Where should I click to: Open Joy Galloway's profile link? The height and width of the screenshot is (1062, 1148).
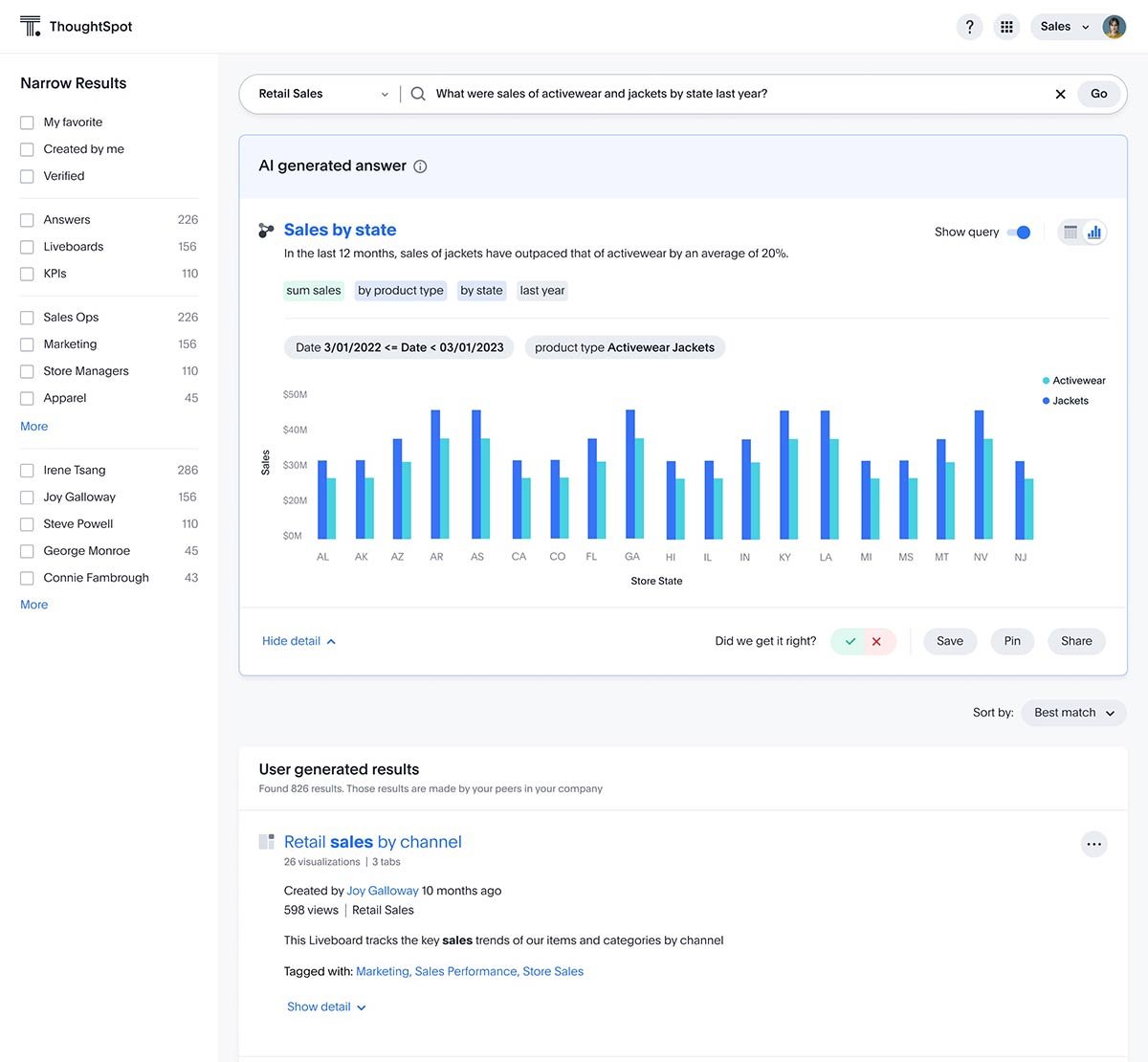pos(382,890)
